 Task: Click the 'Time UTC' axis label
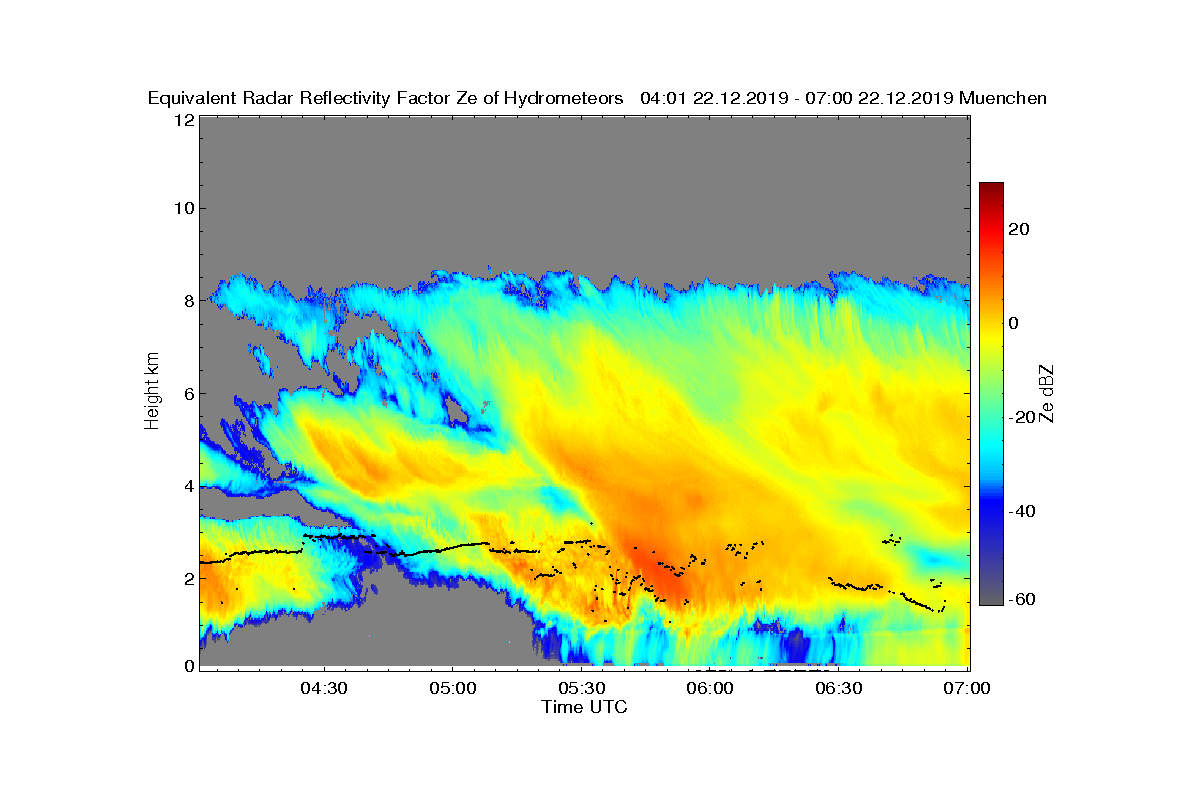point(585,707)
